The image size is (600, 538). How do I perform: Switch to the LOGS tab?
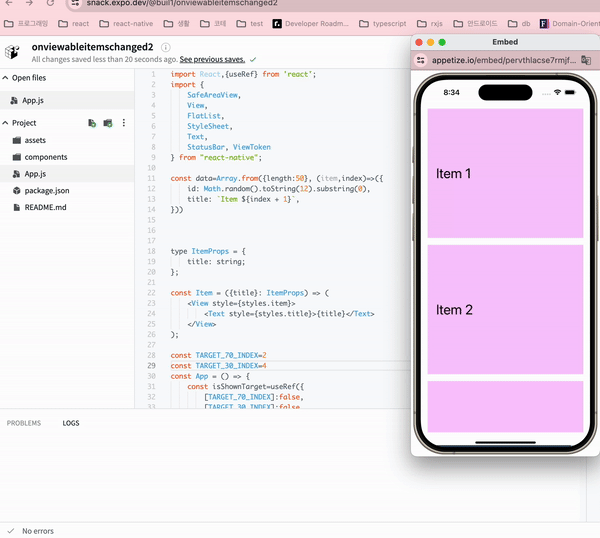click(71, 423)
